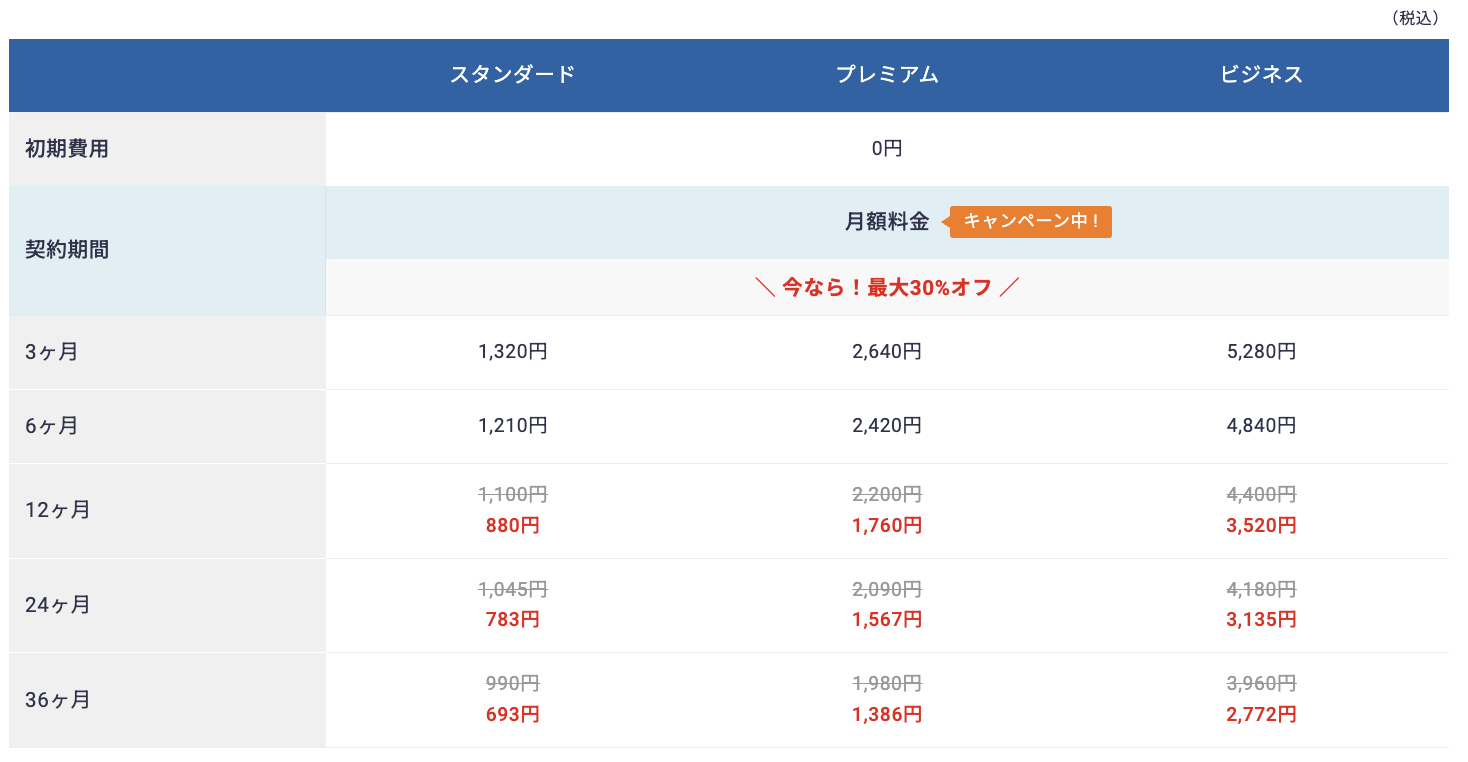Click the 5,280円 Business price
Image resolution: width=1468 pixels, height=762 pixels.
click(1261, 352)
